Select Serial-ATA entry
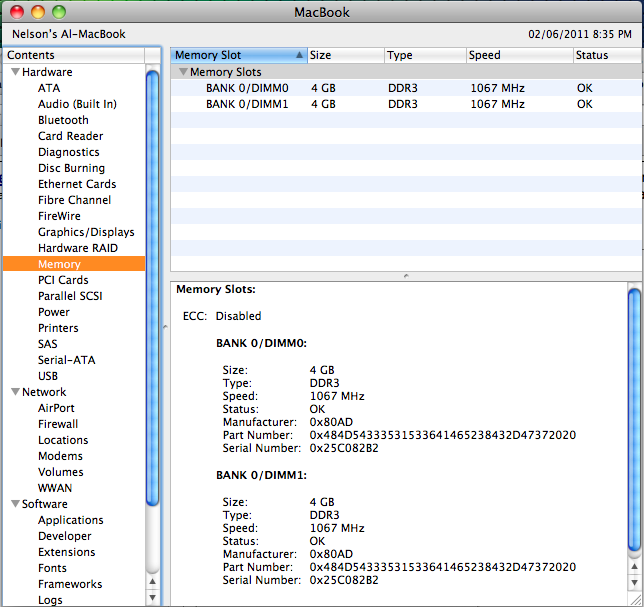This screenshot has width=644, height=607. click(67, 360)
